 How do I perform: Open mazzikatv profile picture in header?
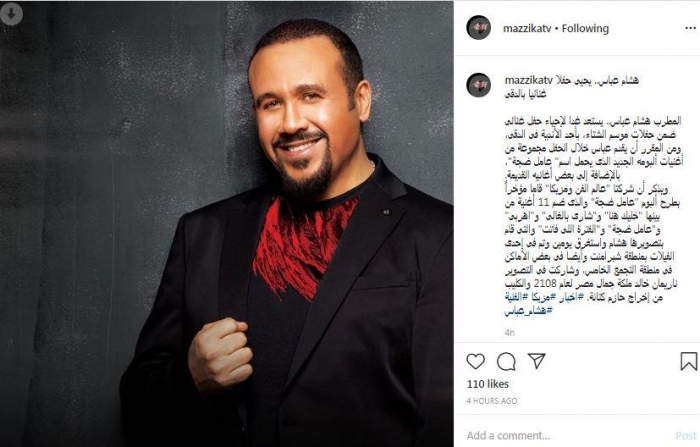tap(479, 28)
